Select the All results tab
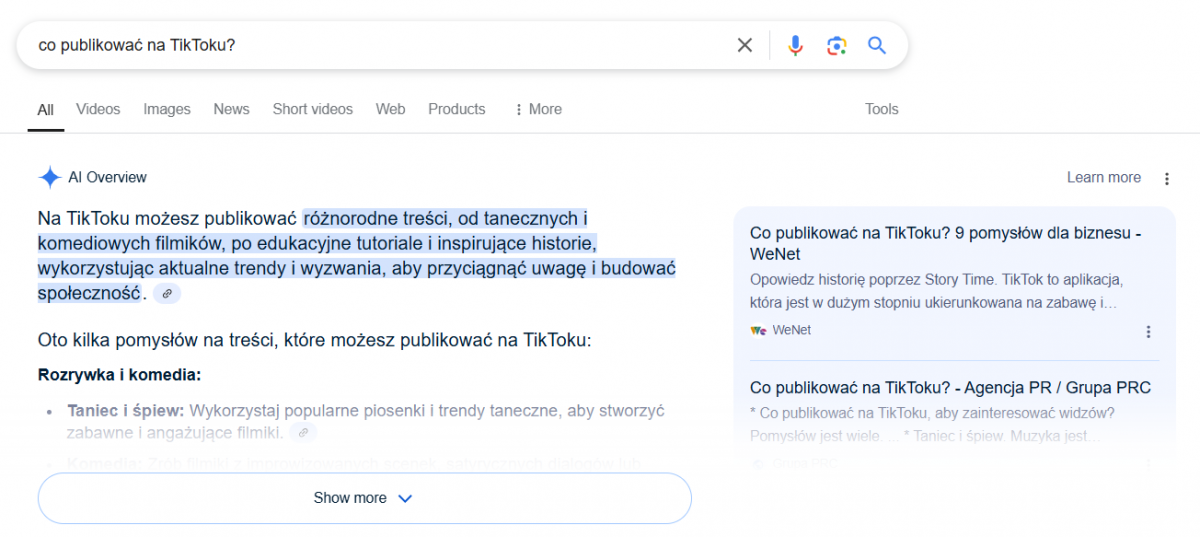 coord(46,110)
